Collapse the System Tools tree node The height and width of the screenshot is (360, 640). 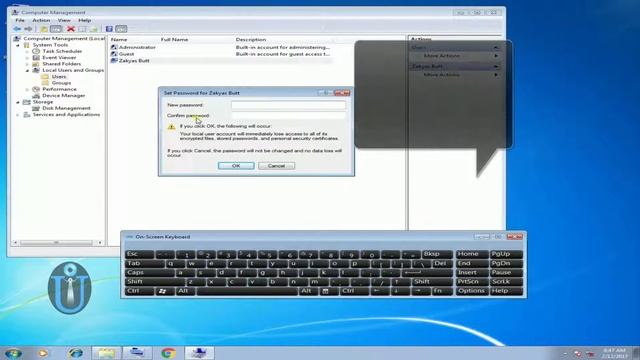pos(18,45)
